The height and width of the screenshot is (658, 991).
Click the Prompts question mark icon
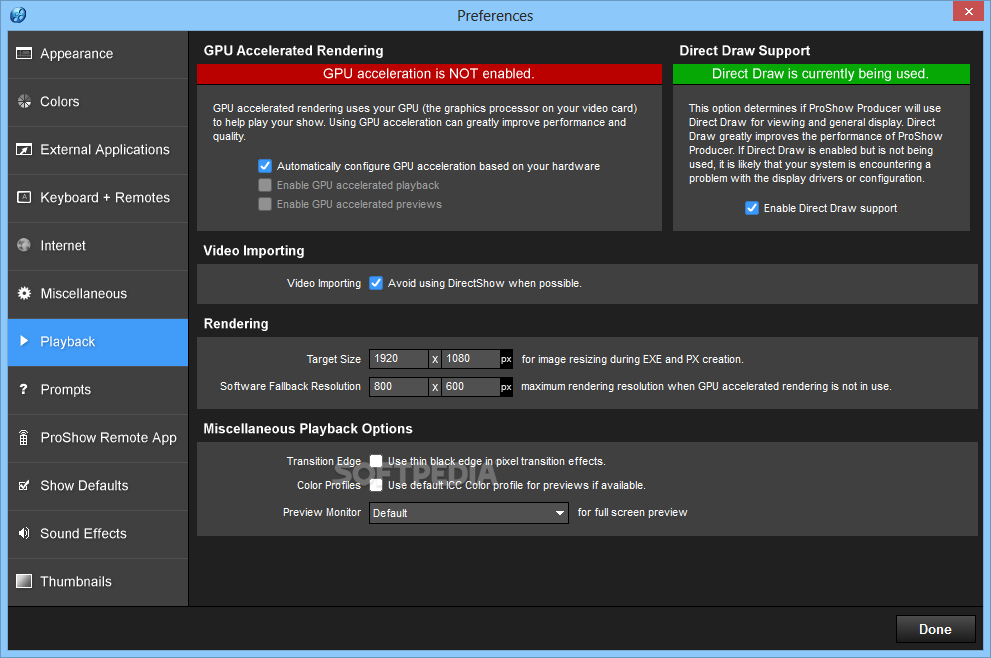click(x=23, y=389)
